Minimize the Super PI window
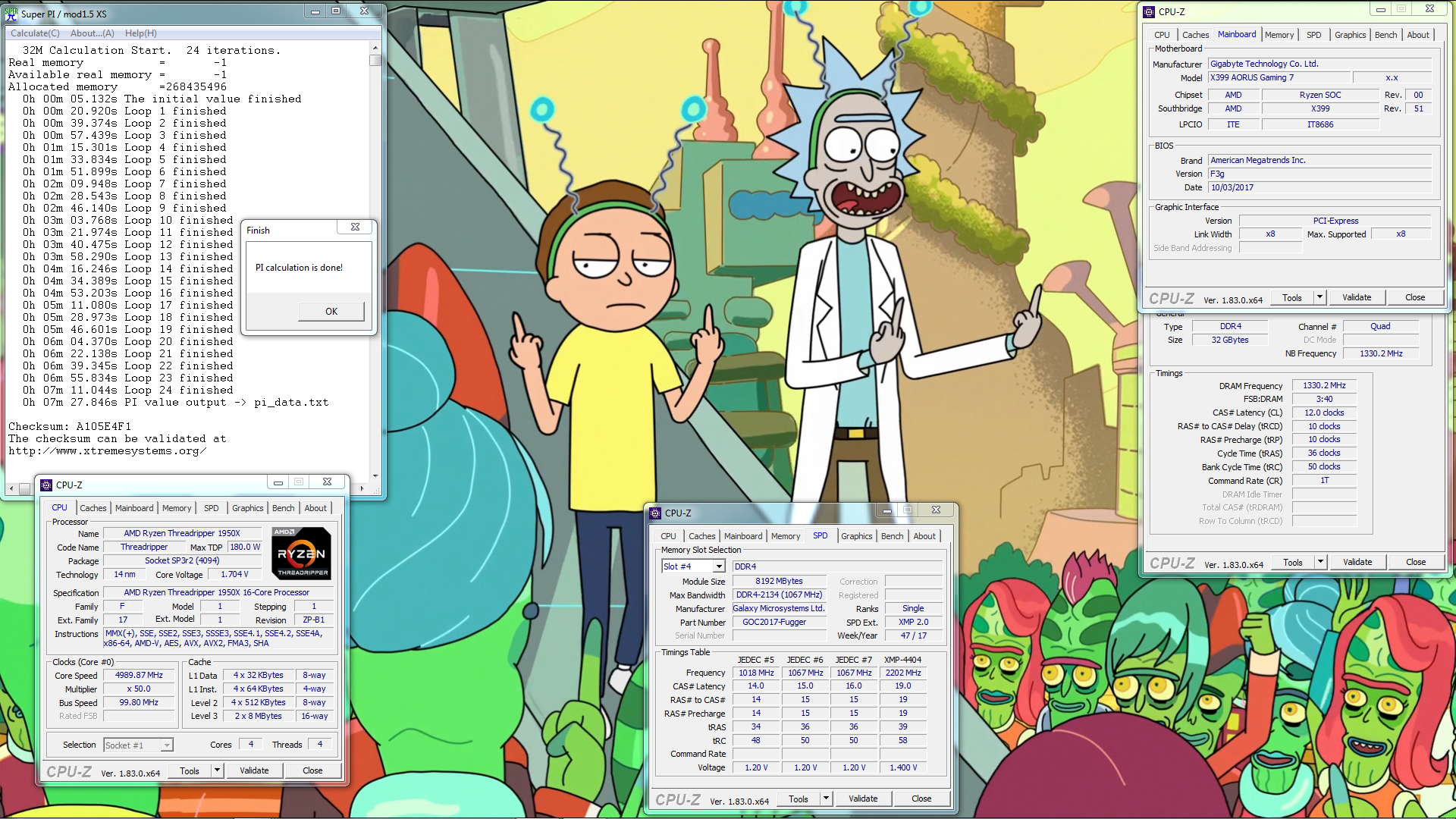The height and width of the screenshot is (819, 1456). 315,11
